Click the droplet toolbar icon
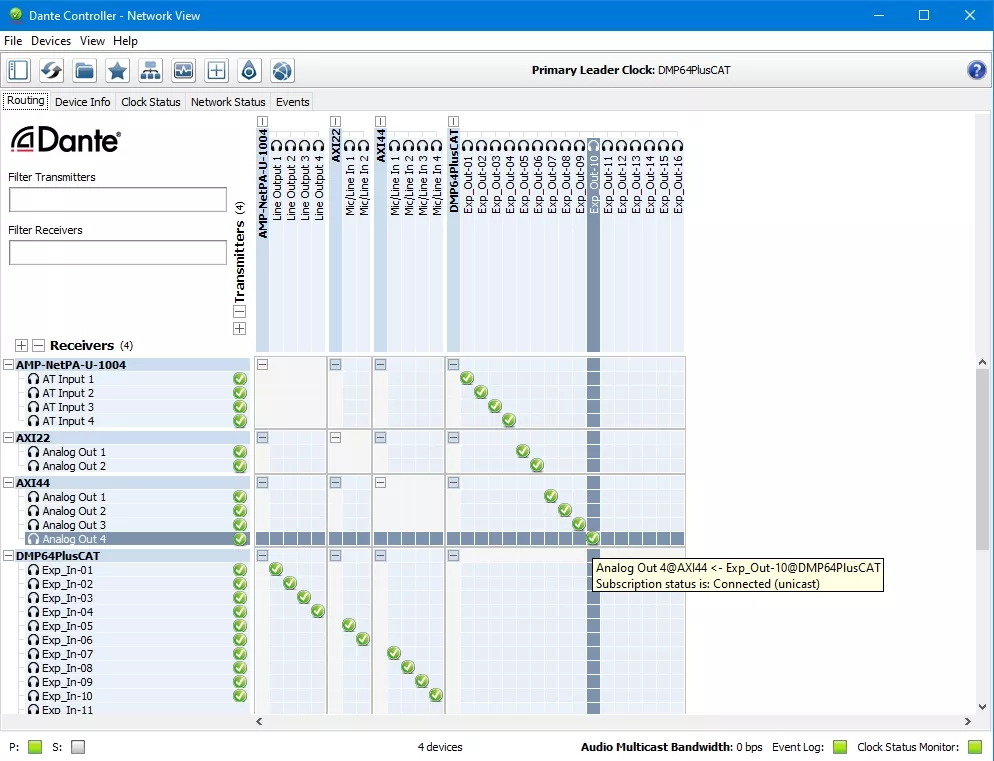Viewport: 994px width, 761px height. tap(249, 70)
